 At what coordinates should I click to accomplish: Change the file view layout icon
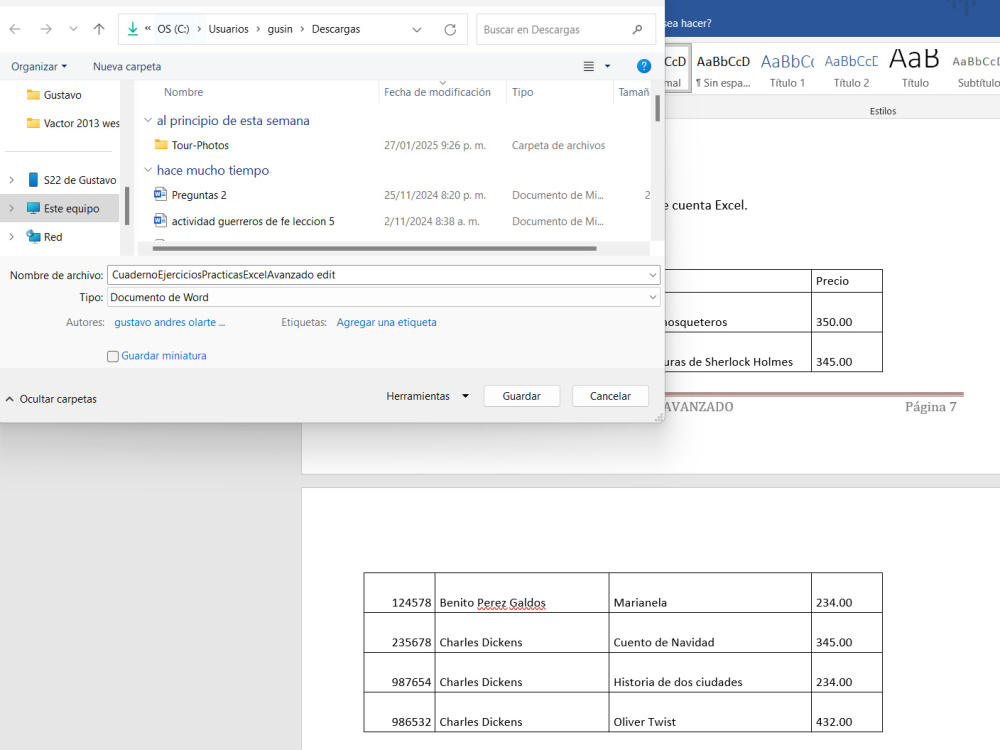pyautogui.click(x=589, y=66)
